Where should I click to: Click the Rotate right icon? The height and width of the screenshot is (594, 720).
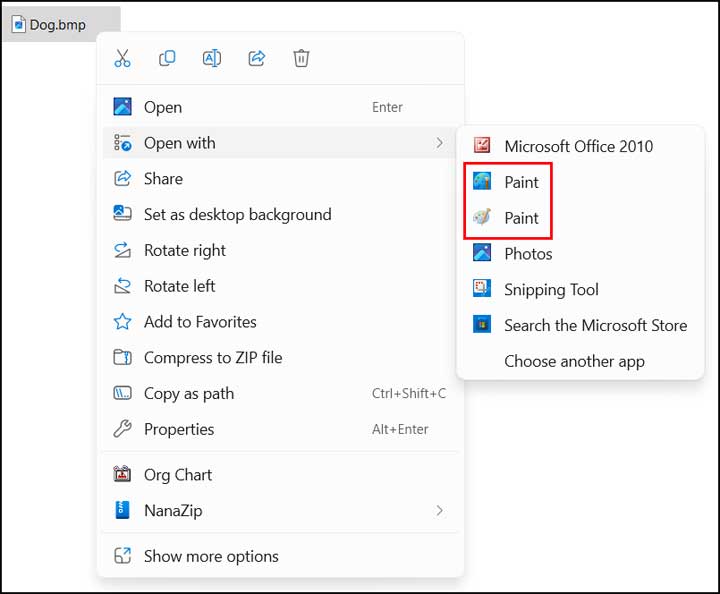122,250
